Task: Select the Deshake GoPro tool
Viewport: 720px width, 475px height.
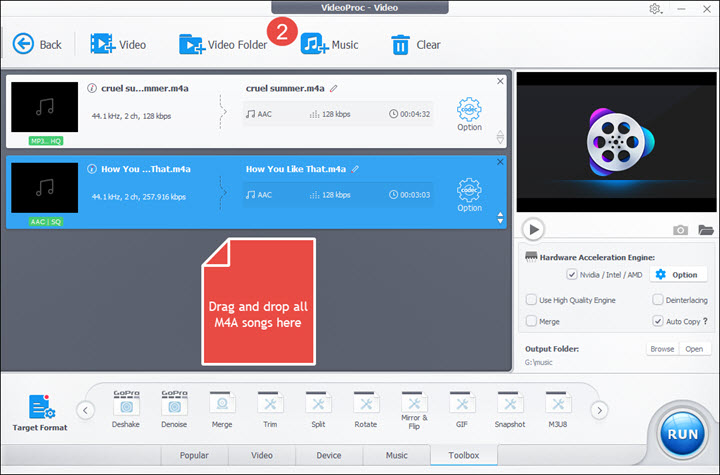Action: pyautogui.click(x=126, y=409)
